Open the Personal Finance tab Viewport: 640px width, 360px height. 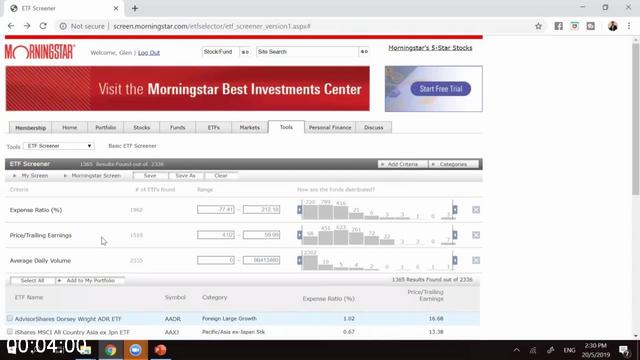(x=330, y=128)
